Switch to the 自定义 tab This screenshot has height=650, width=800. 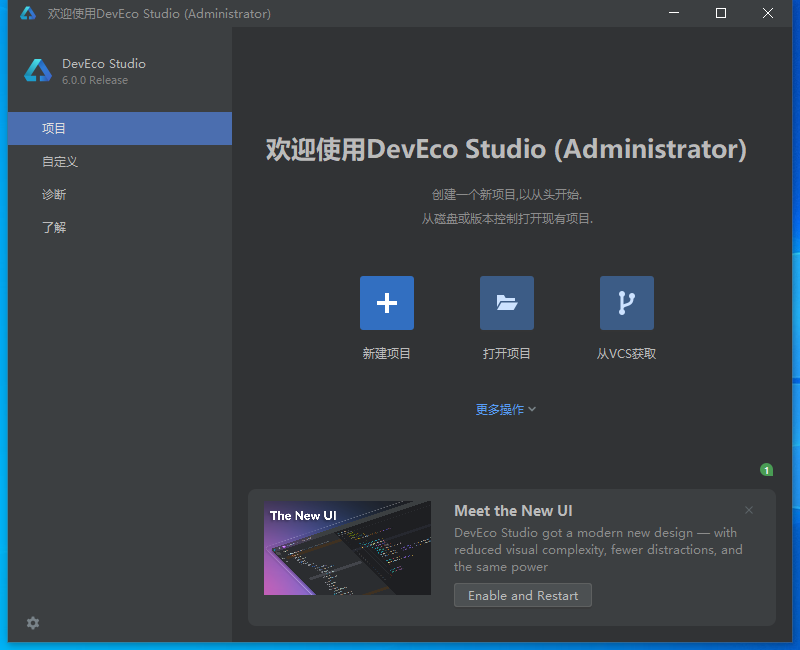point(120,162)
